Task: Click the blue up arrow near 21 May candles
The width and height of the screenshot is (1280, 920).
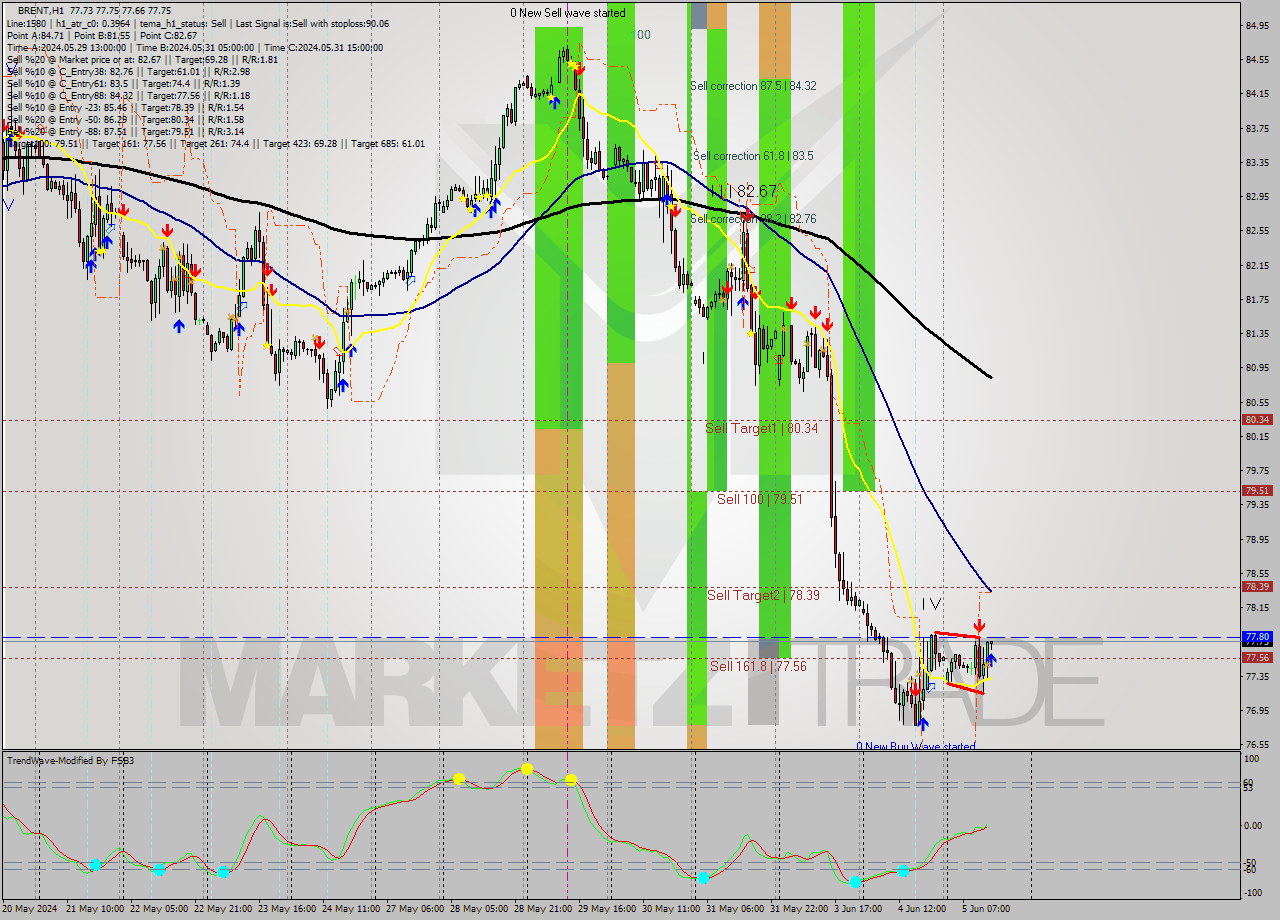Action: (108, 242)
